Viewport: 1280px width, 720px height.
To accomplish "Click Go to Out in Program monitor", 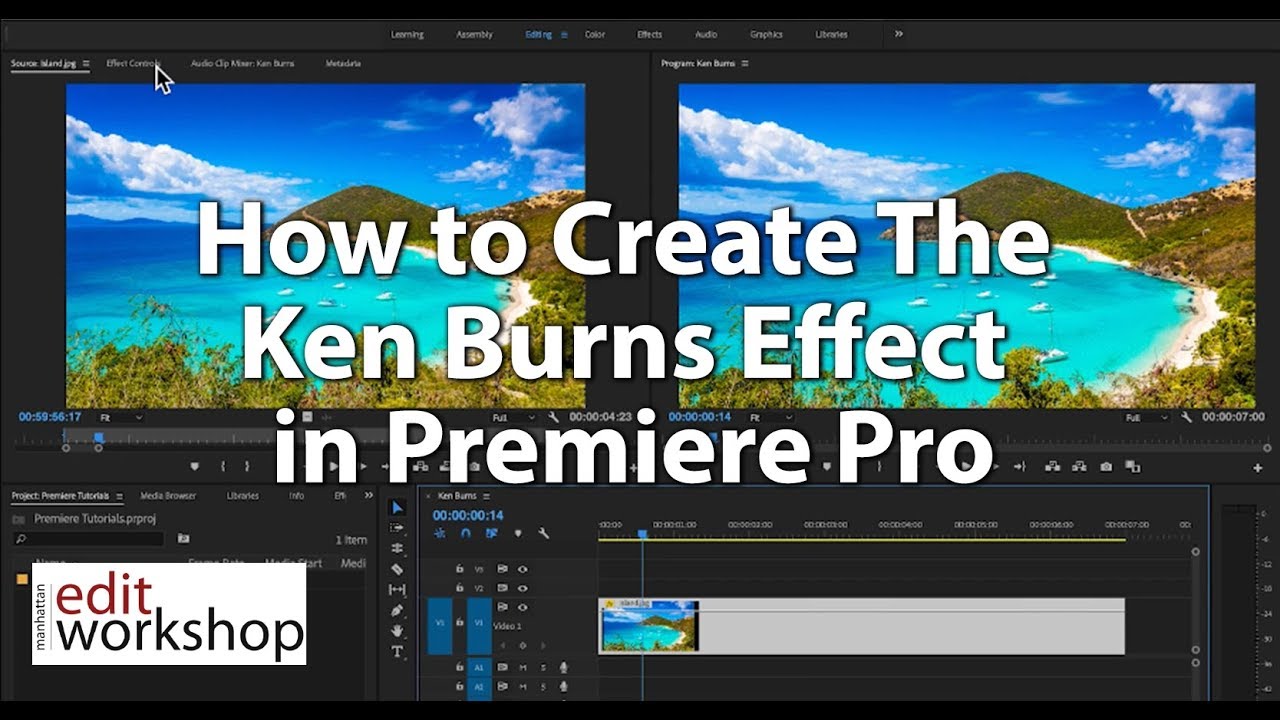I will coord(1020,467).
